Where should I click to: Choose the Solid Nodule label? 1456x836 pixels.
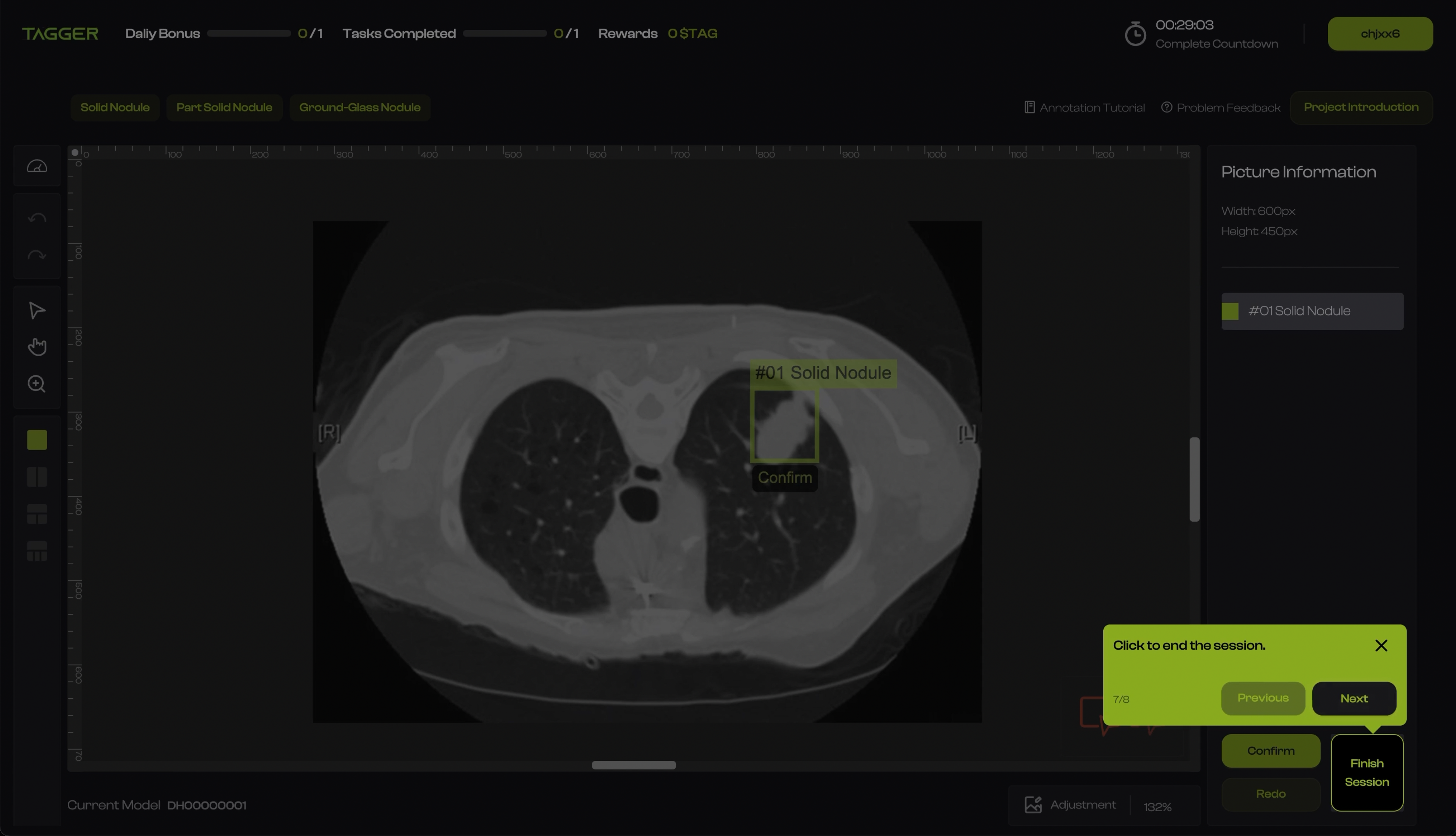[x=115, y=107]
